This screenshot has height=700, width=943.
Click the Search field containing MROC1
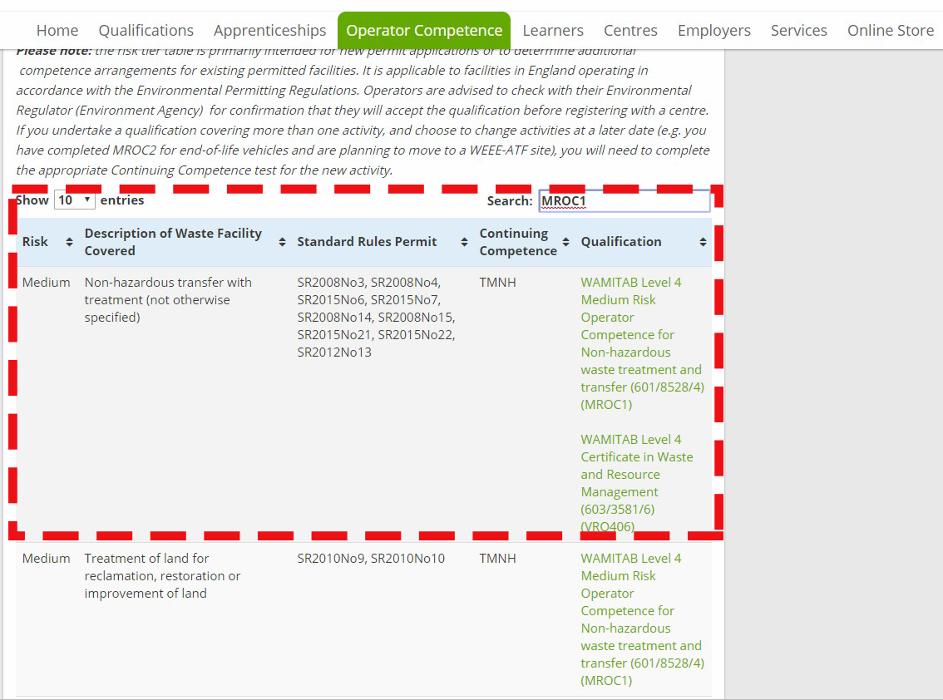click(x=624, y=201)
